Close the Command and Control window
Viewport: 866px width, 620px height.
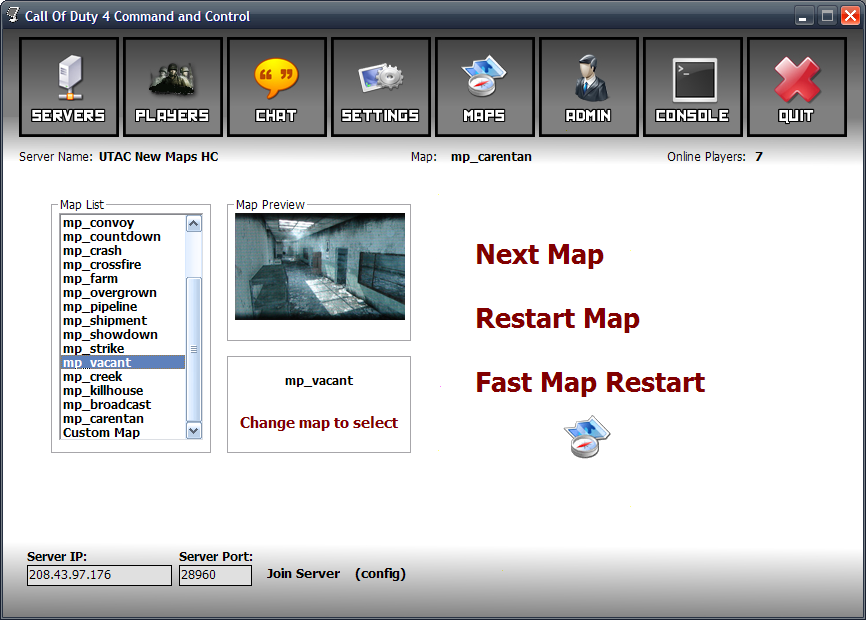tap(850, 16)
